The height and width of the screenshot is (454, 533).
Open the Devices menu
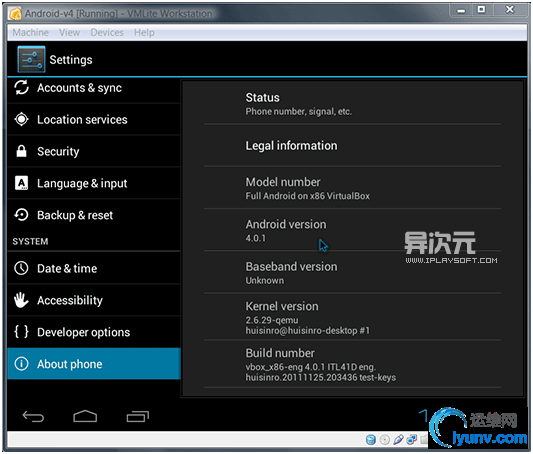pos(107,33)
